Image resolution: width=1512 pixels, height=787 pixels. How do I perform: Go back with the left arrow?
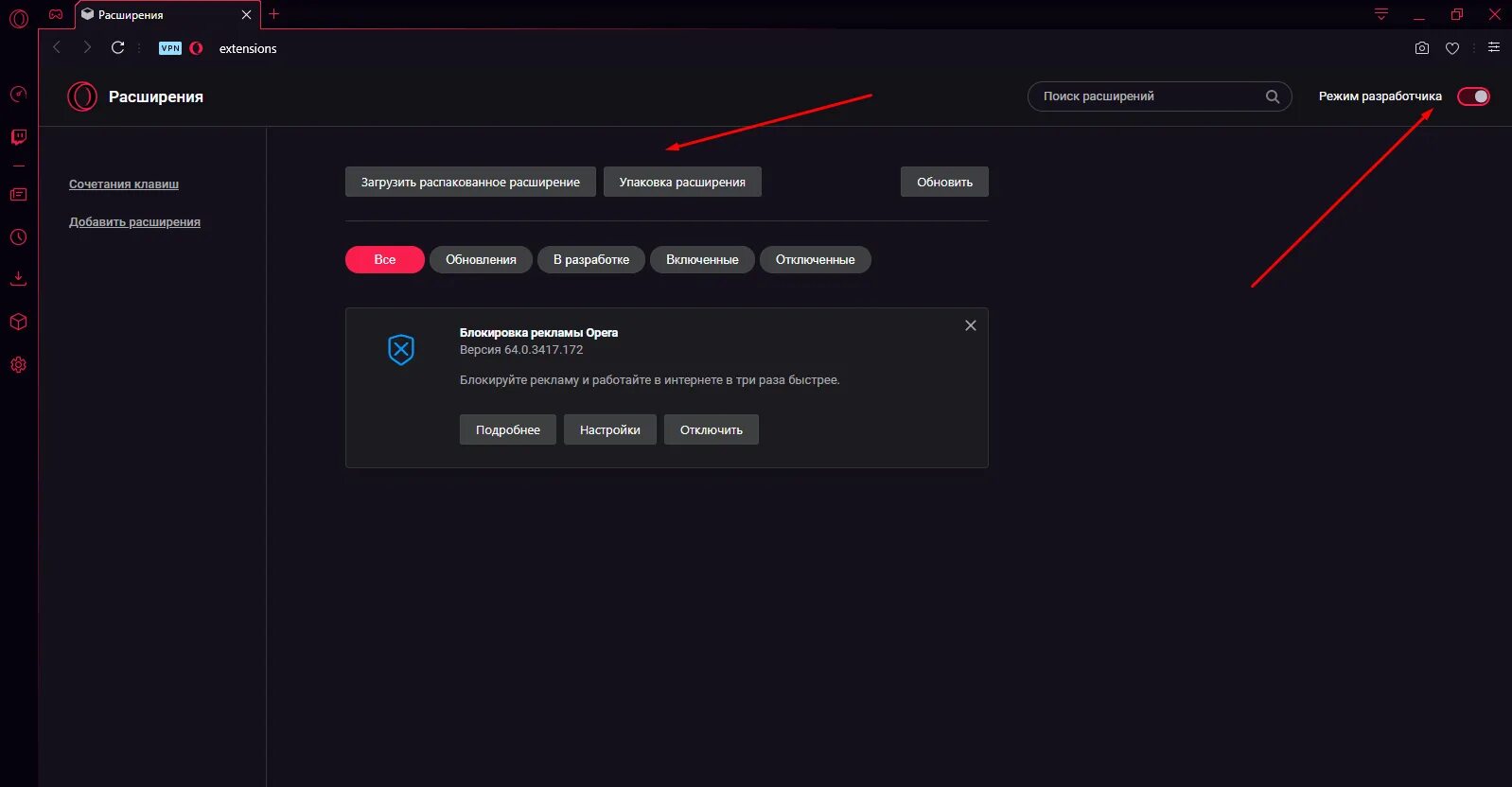click(57, 47)
